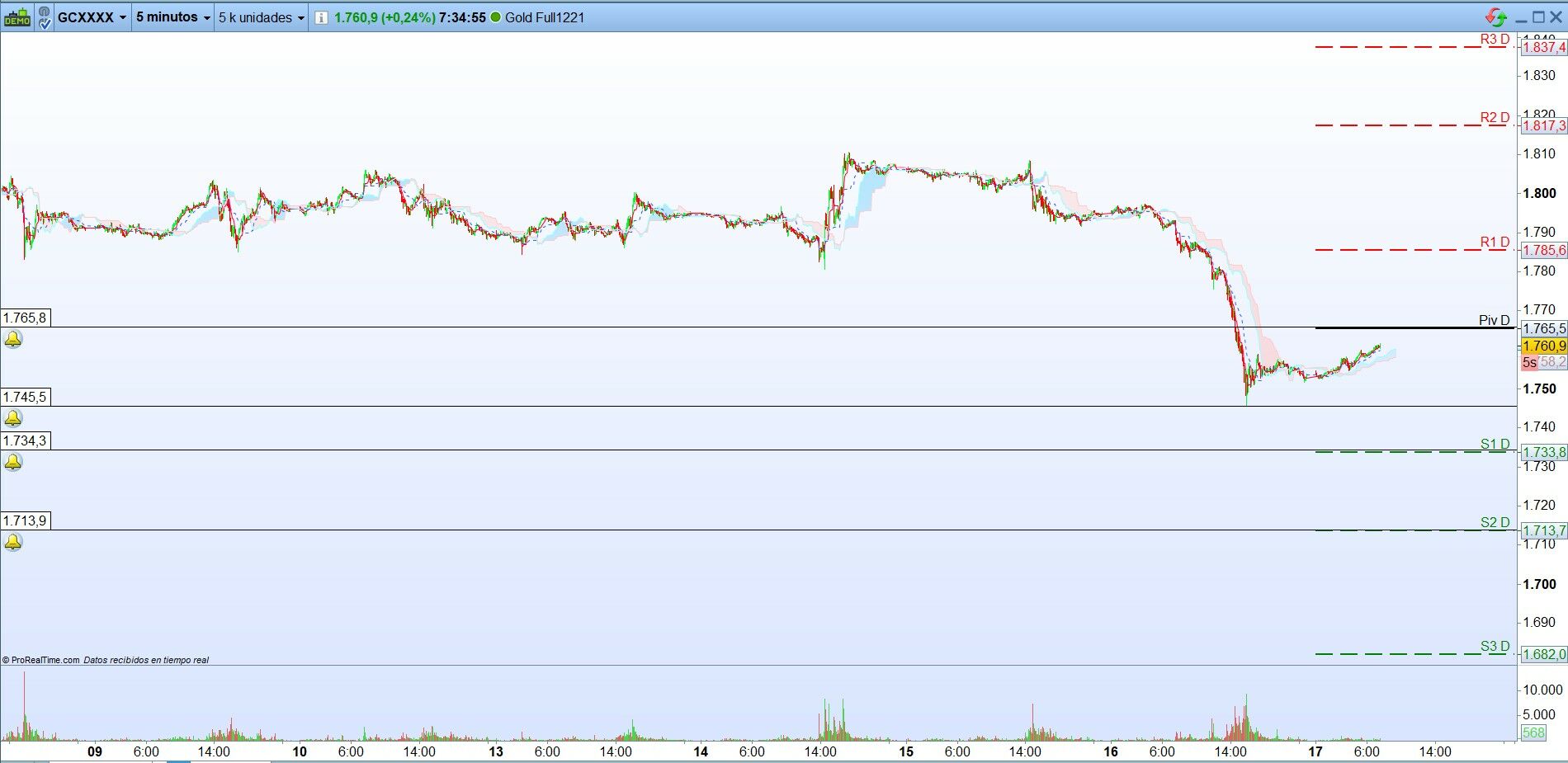Click the date marker 15 on timeline

[x=906, y=751]
